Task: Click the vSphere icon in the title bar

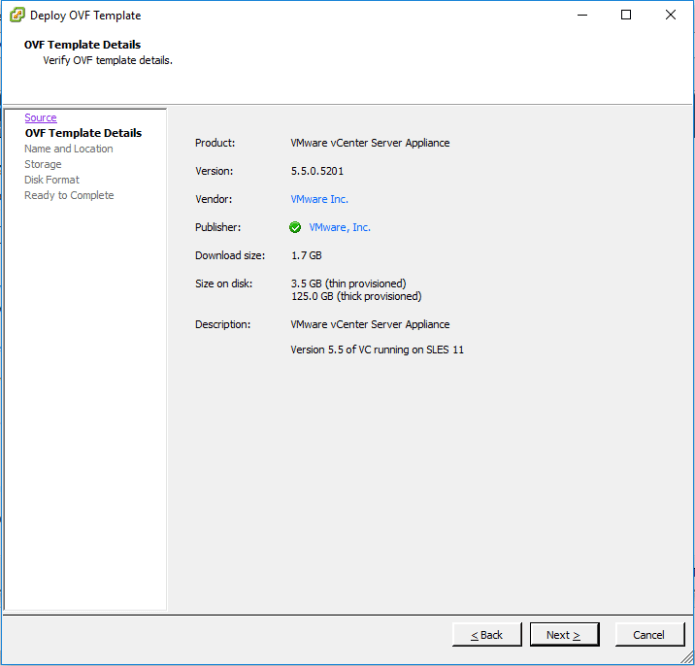Action: [x=17, y=15]
